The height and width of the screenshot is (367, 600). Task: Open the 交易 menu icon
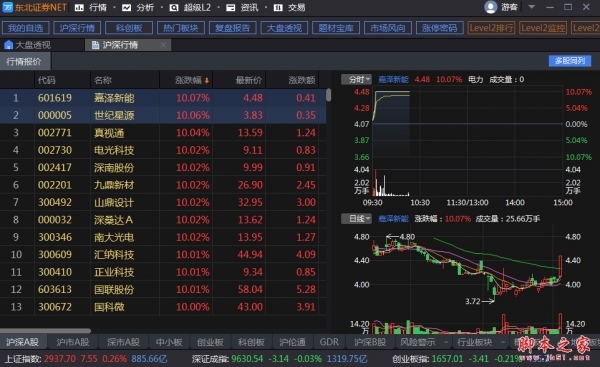coord(278,8)
